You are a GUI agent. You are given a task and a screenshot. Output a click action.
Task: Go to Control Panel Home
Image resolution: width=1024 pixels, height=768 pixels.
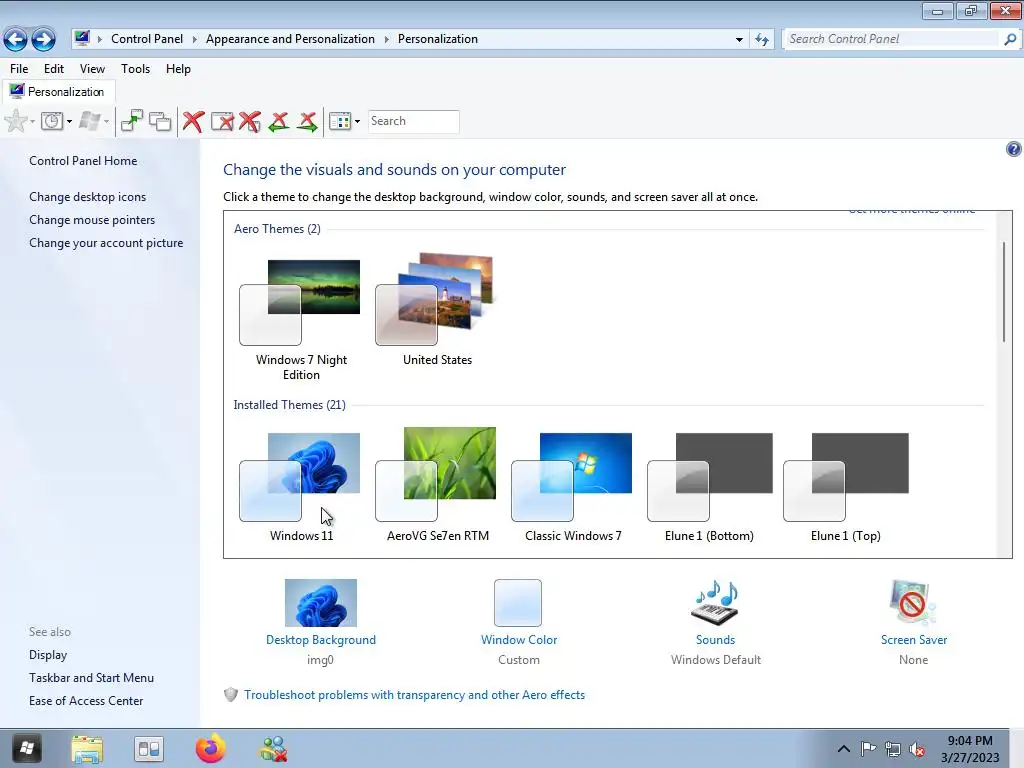[x=83, y=161]
